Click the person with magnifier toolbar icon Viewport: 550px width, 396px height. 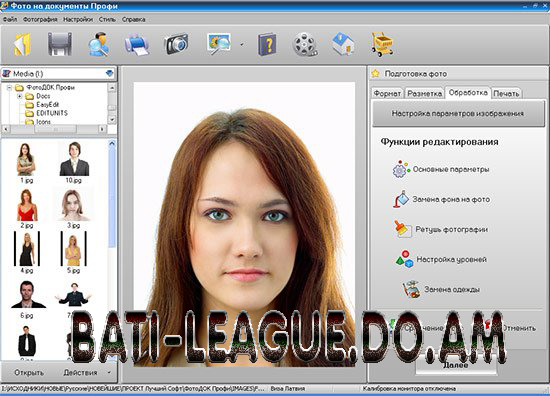pyautogui.click(x=99, y=44)
